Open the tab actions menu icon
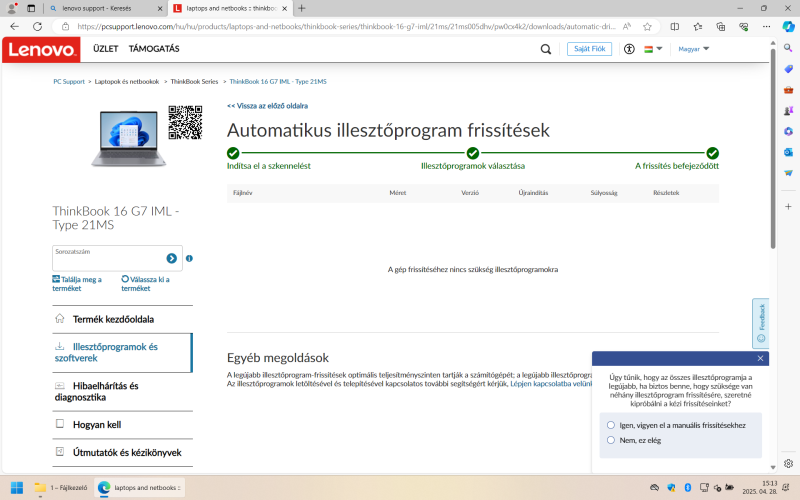The image size is (800, 500). (31, 8)
